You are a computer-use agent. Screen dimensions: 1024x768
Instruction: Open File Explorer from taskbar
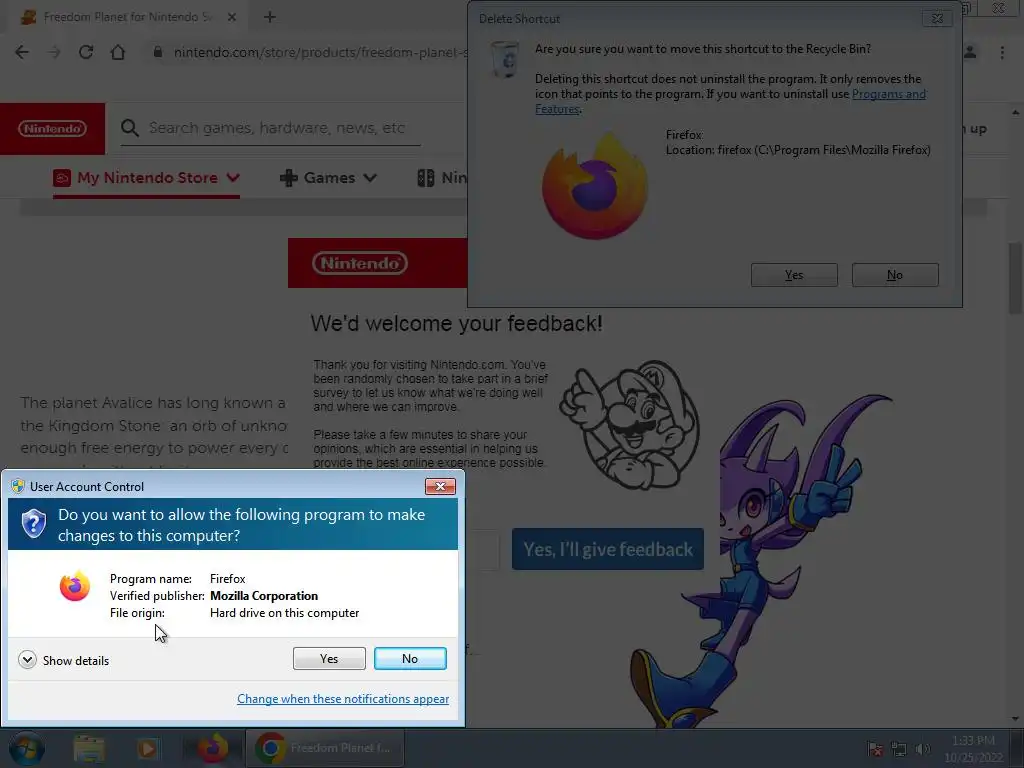click(89, 748)
